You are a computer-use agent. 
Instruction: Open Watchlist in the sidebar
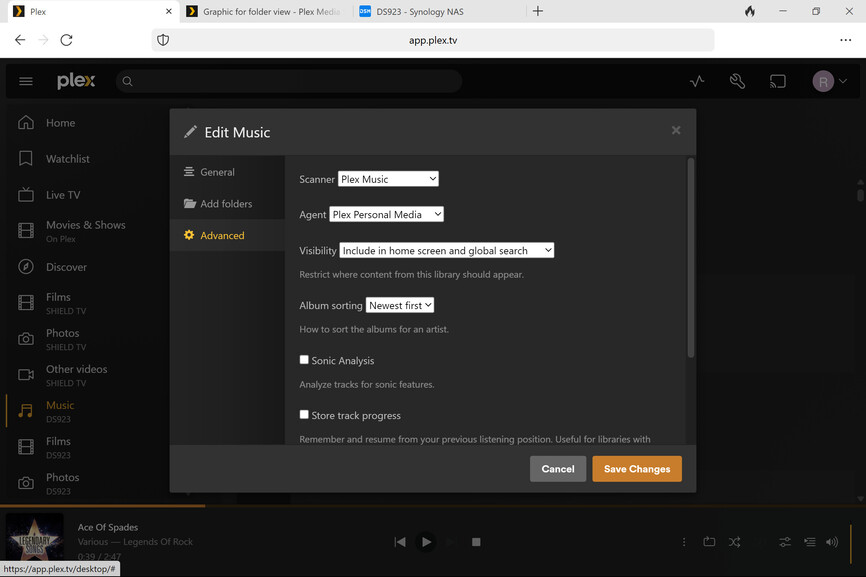(67, 159)
